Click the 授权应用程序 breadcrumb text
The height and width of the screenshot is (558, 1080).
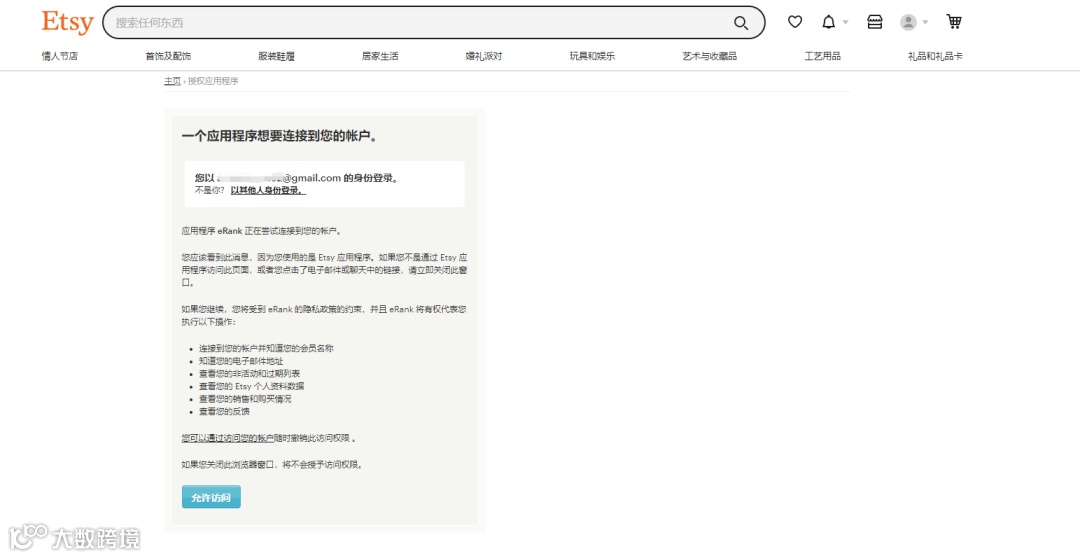pos(213,81)
